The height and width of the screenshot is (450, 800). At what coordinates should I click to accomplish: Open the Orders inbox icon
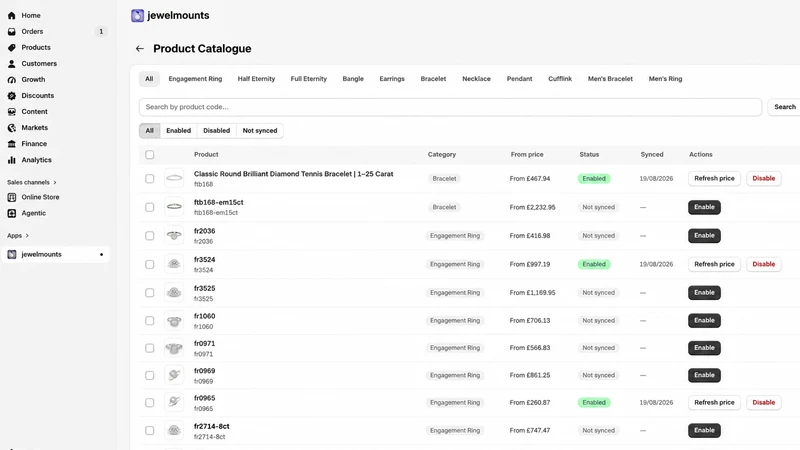click(12, 32)
